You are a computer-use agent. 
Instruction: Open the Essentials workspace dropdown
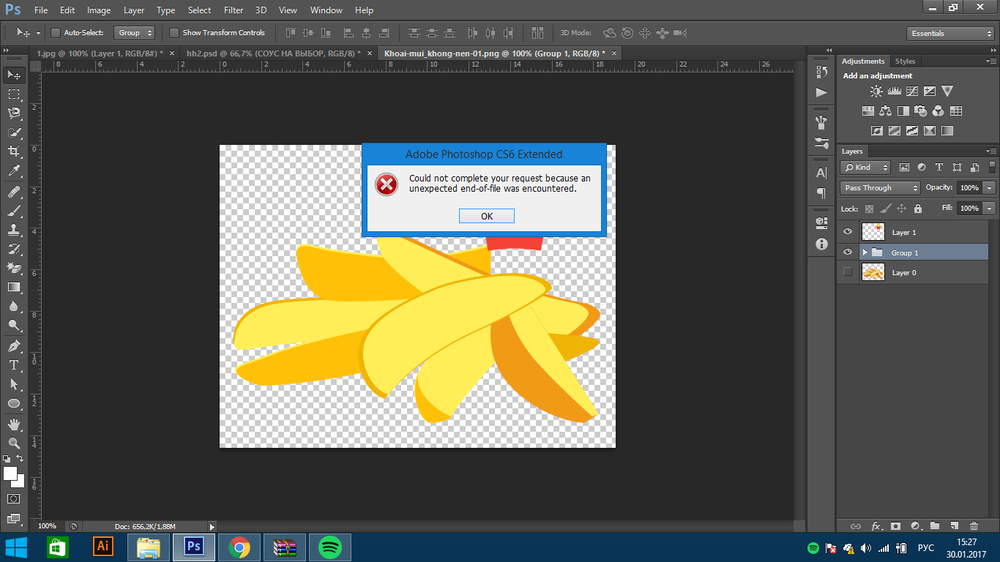click(x=950, y=33)
